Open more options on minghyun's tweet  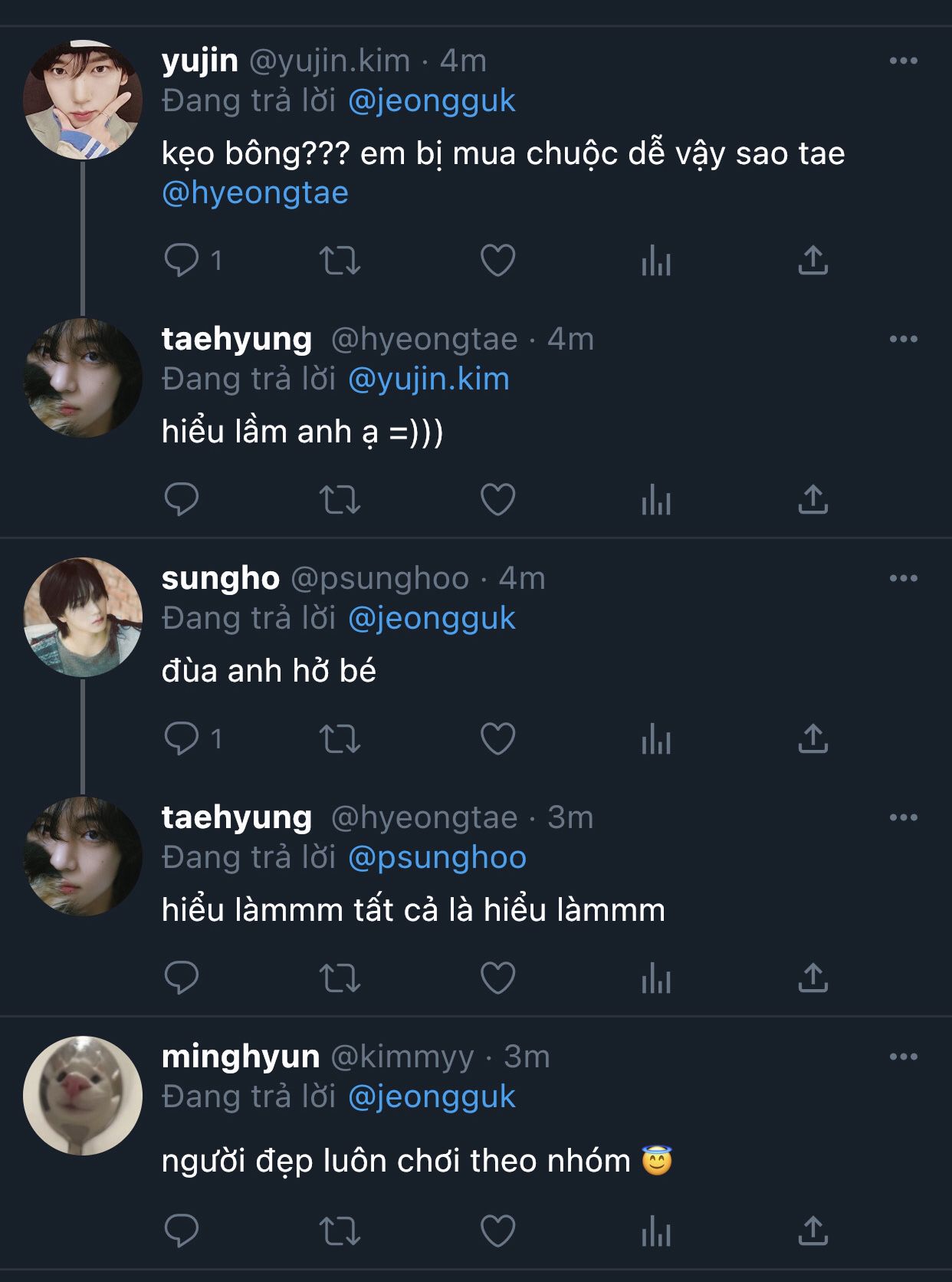click(903, 1057)
